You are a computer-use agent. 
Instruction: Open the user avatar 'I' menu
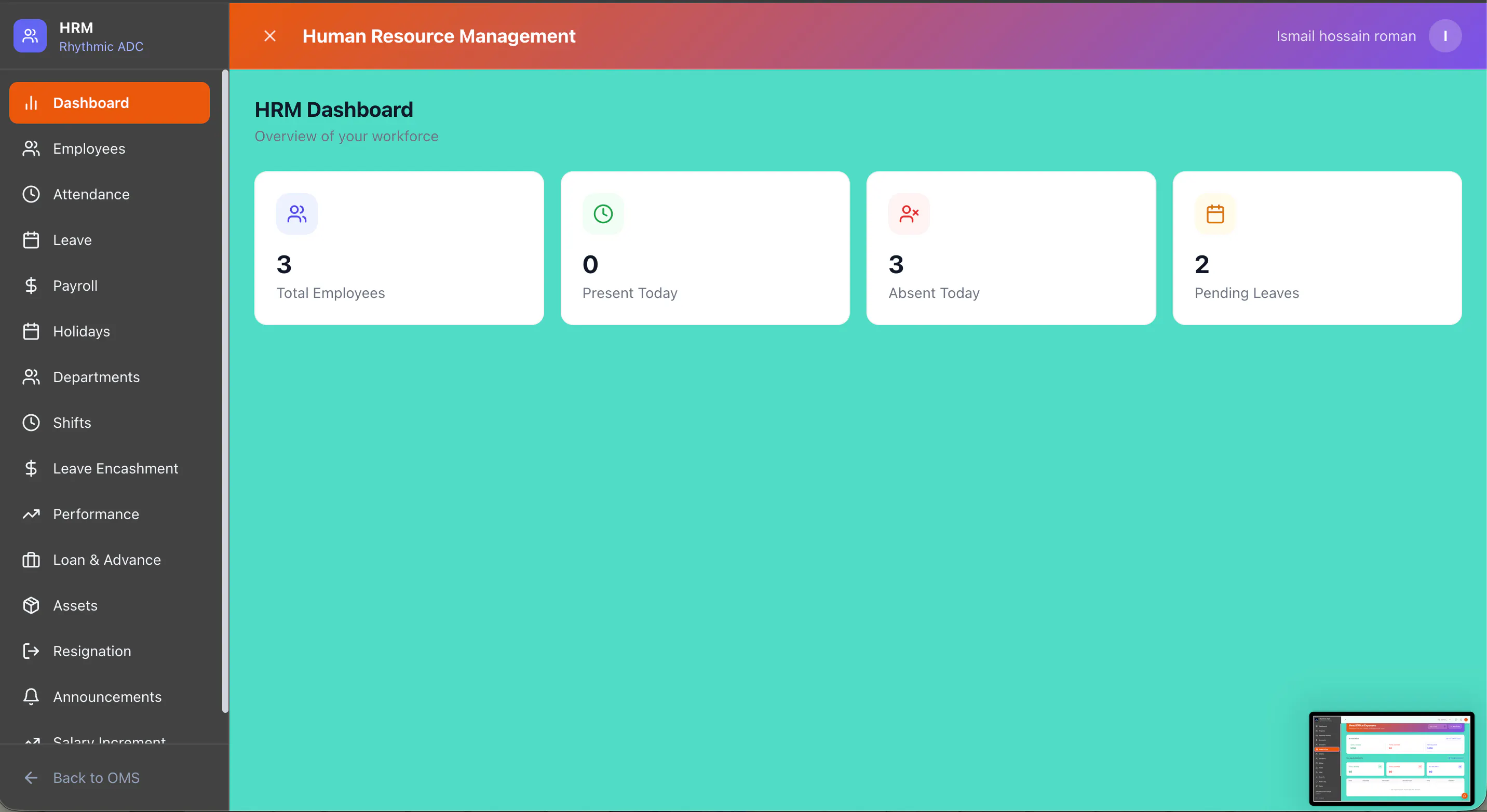[x=1445, y=36]
